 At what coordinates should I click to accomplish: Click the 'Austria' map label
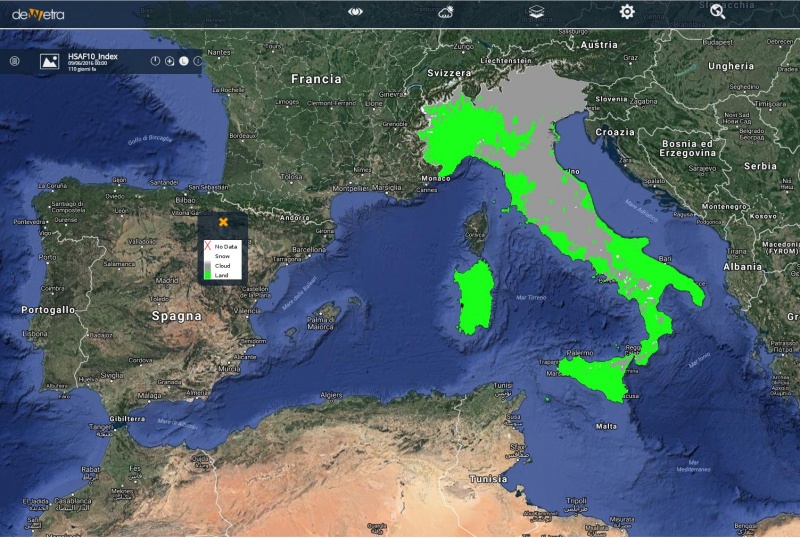(x=599, y=45)
